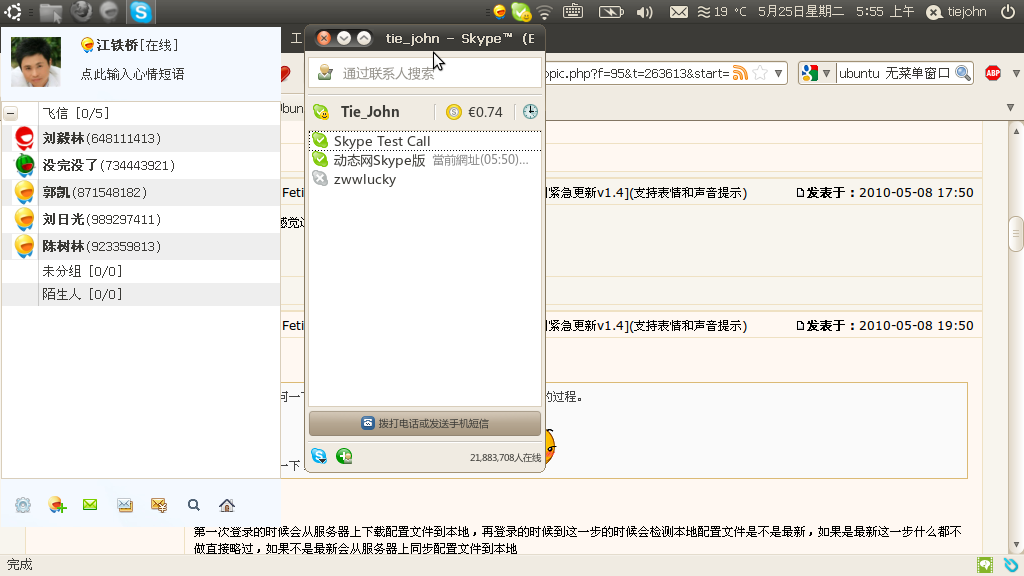Select Fetion contact 刘毅林
This screenshot has width=1024, height=576.
[141, 138]
